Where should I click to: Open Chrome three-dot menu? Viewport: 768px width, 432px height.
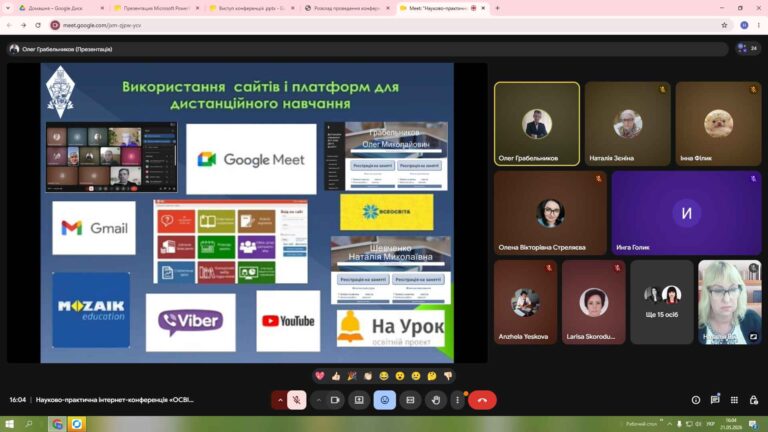[759, 25]
